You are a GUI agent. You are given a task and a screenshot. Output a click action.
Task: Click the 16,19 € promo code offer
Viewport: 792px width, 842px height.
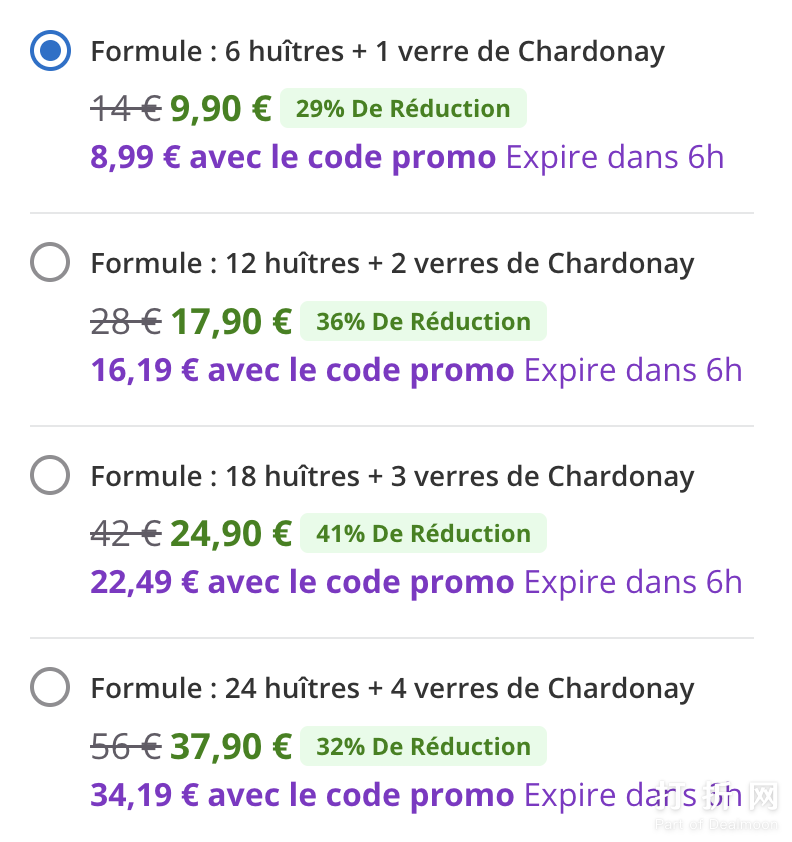(x=302, y=370)
